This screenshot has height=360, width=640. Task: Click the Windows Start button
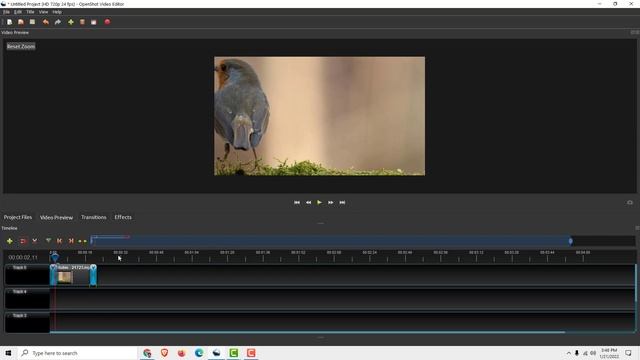8,353
